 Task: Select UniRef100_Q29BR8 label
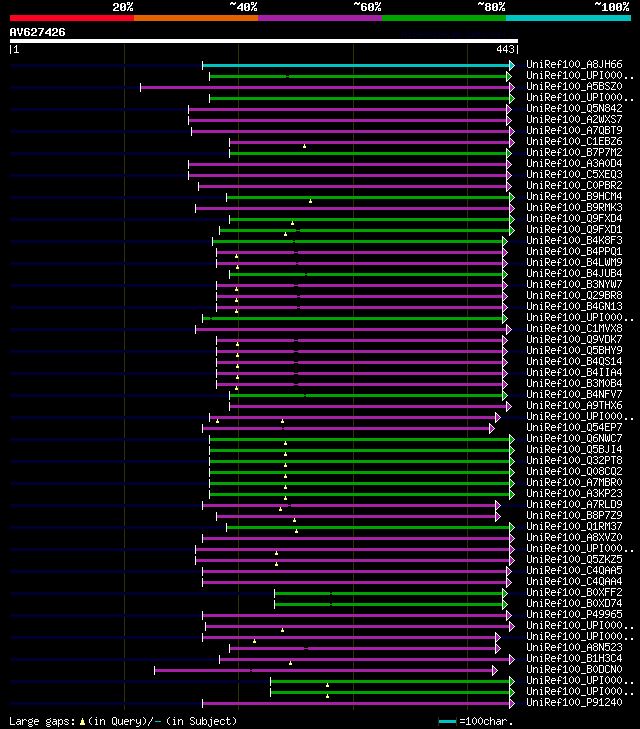[574, 296]
